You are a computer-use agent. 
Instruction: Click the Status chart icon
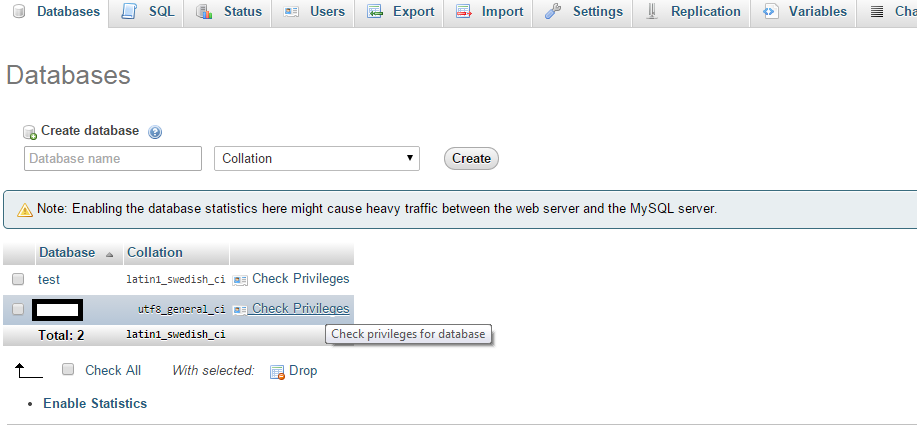204,12
